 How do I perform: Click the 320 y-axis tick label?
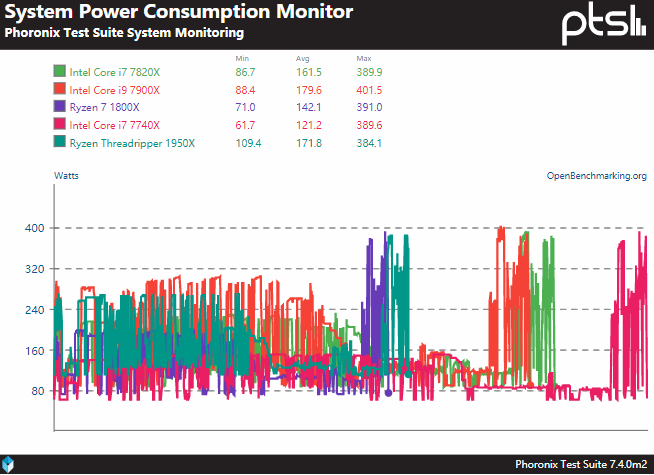tap(35, 269)
